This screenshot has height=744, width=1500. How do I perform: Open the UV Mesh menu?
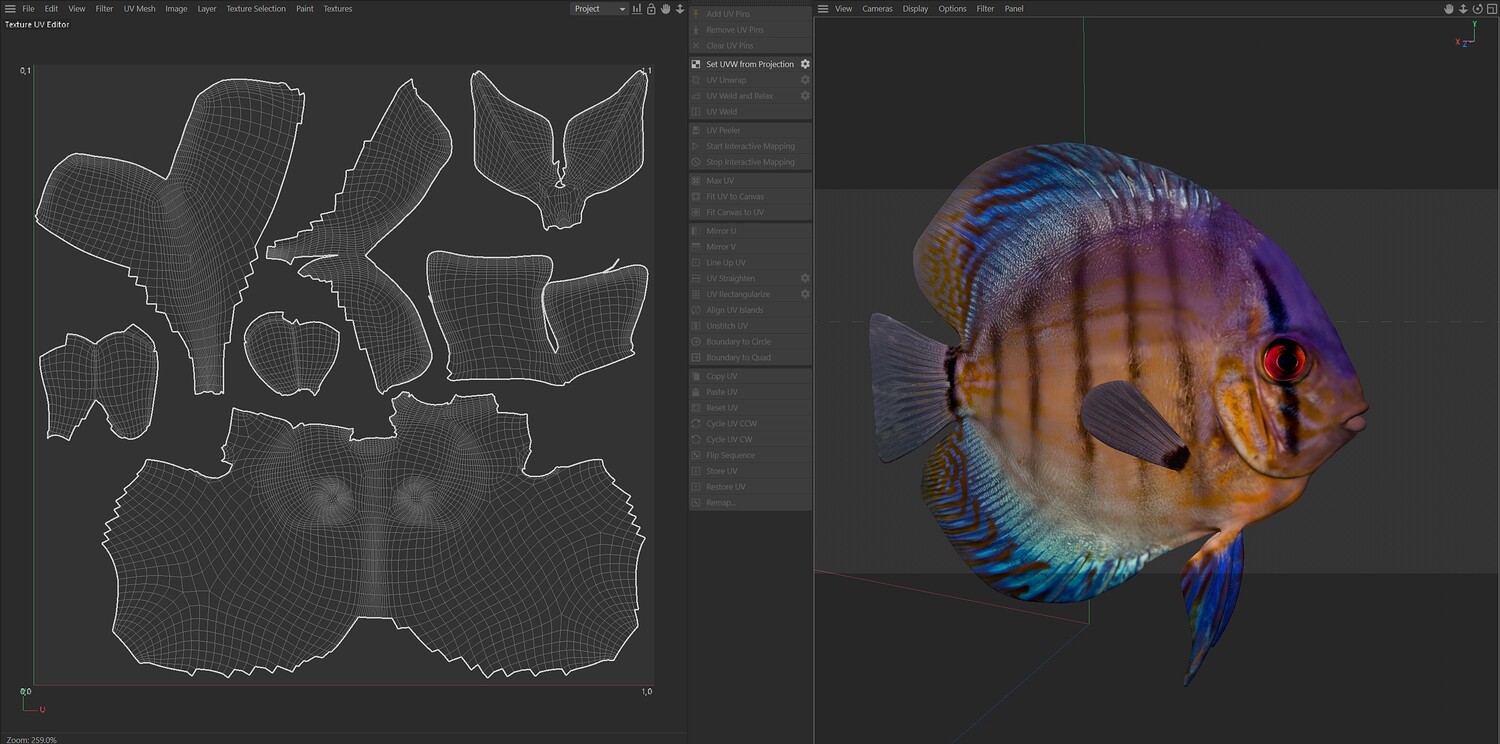pos(139,9)
